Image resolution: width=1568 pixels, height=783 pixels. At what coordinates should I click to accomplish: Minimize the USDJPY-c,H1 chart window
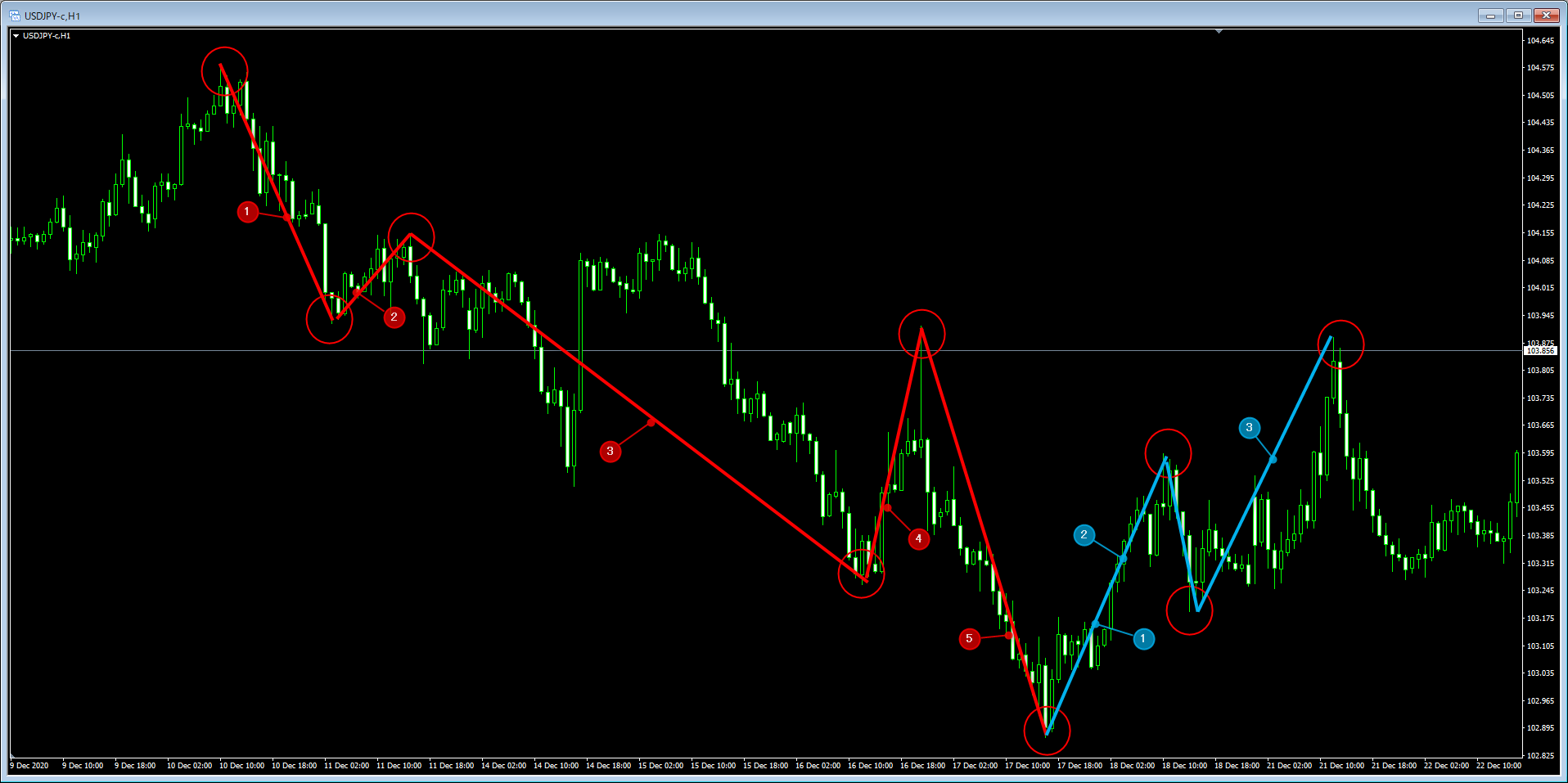(1490, 16)
